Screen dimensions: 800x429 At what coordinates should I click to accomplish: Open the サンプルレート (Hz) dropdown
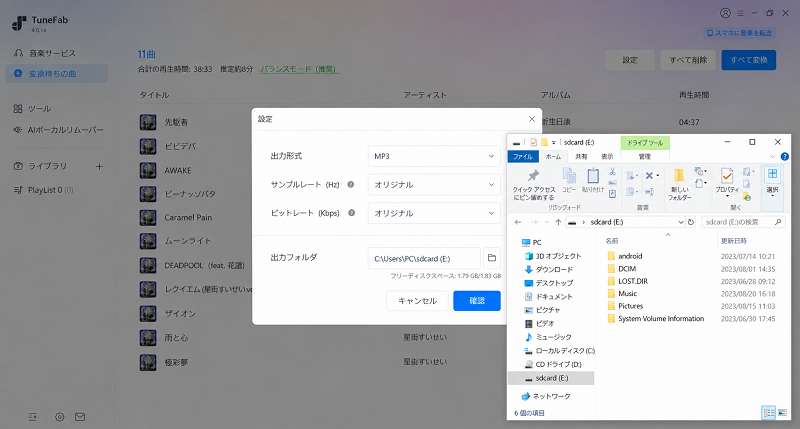[434, 185]
